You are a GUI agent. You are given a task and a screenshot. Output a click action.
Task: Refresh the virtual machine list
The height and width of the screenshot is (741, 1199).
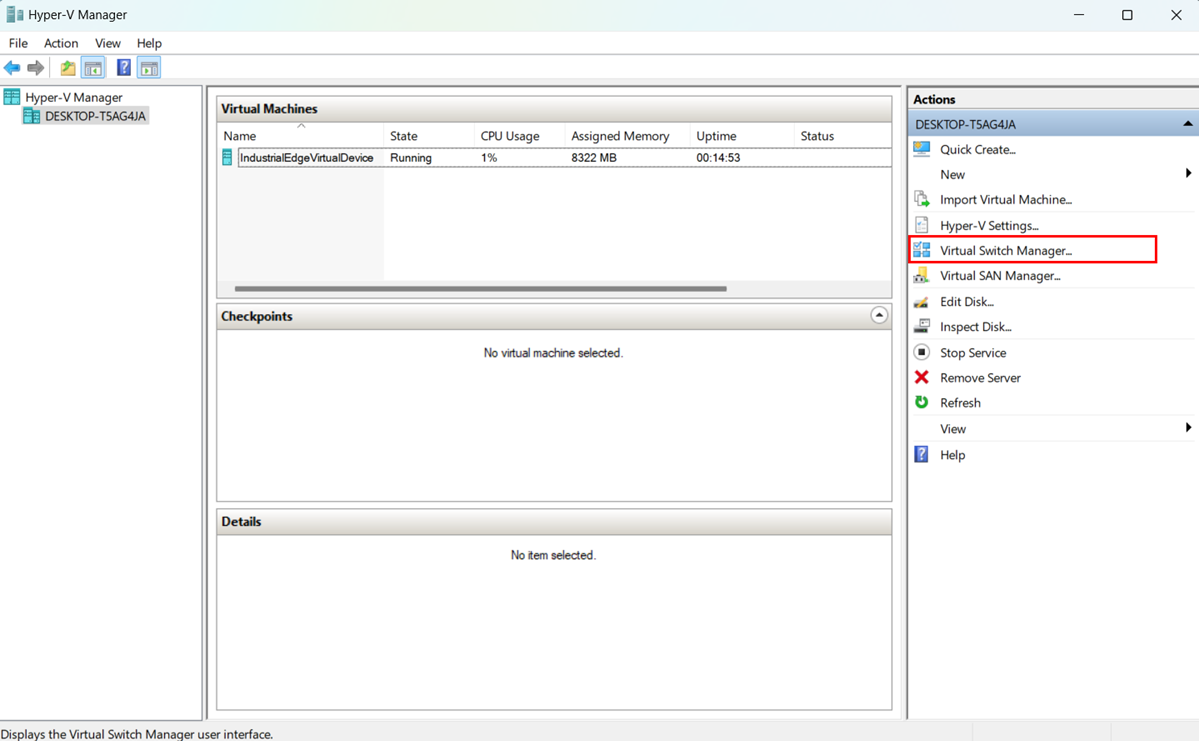pyautogui.click(x=960, y=402)
